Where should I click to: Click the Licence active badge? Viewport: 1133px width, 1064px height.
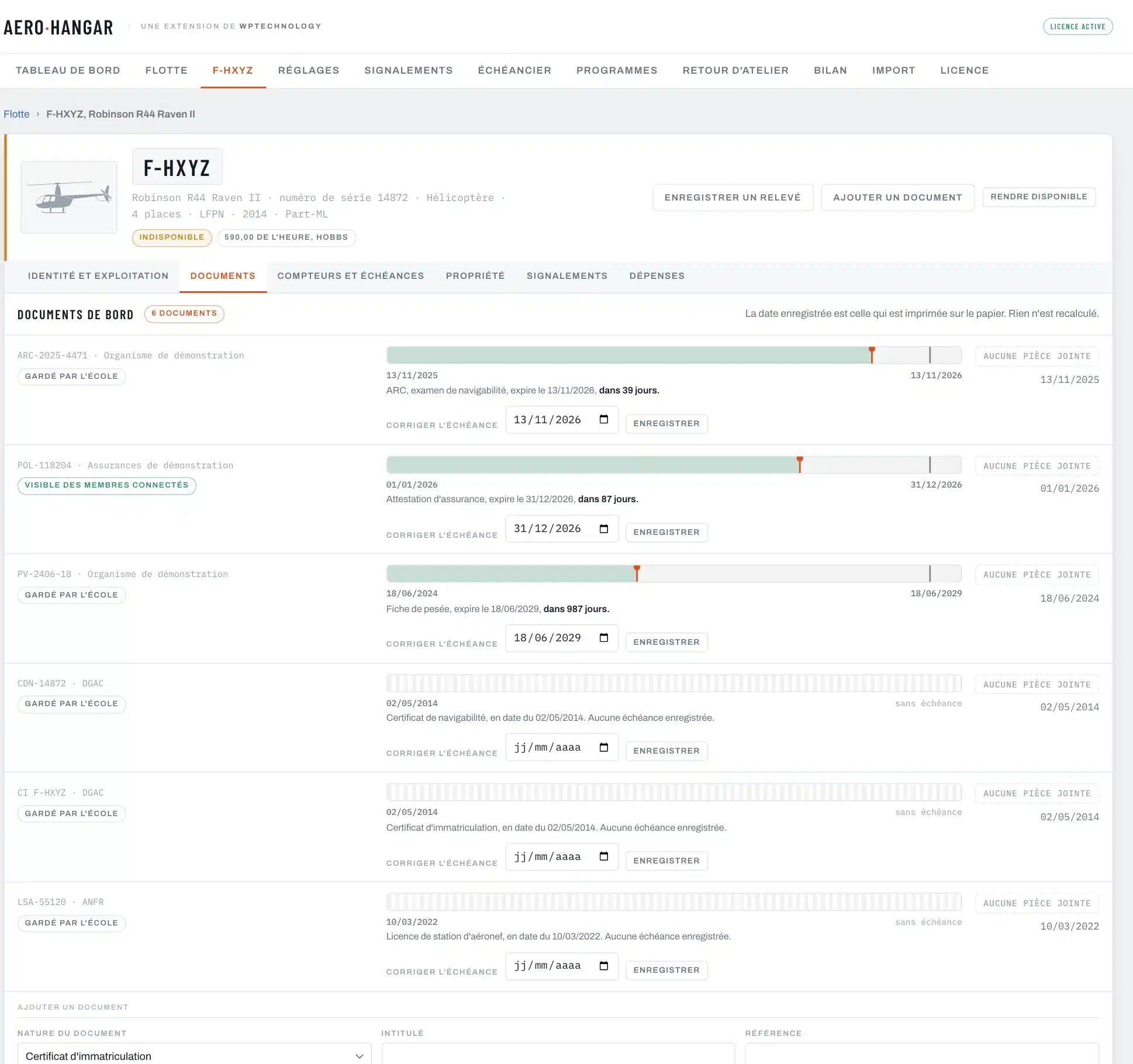pyautogui.click(x=1077, y=26)
